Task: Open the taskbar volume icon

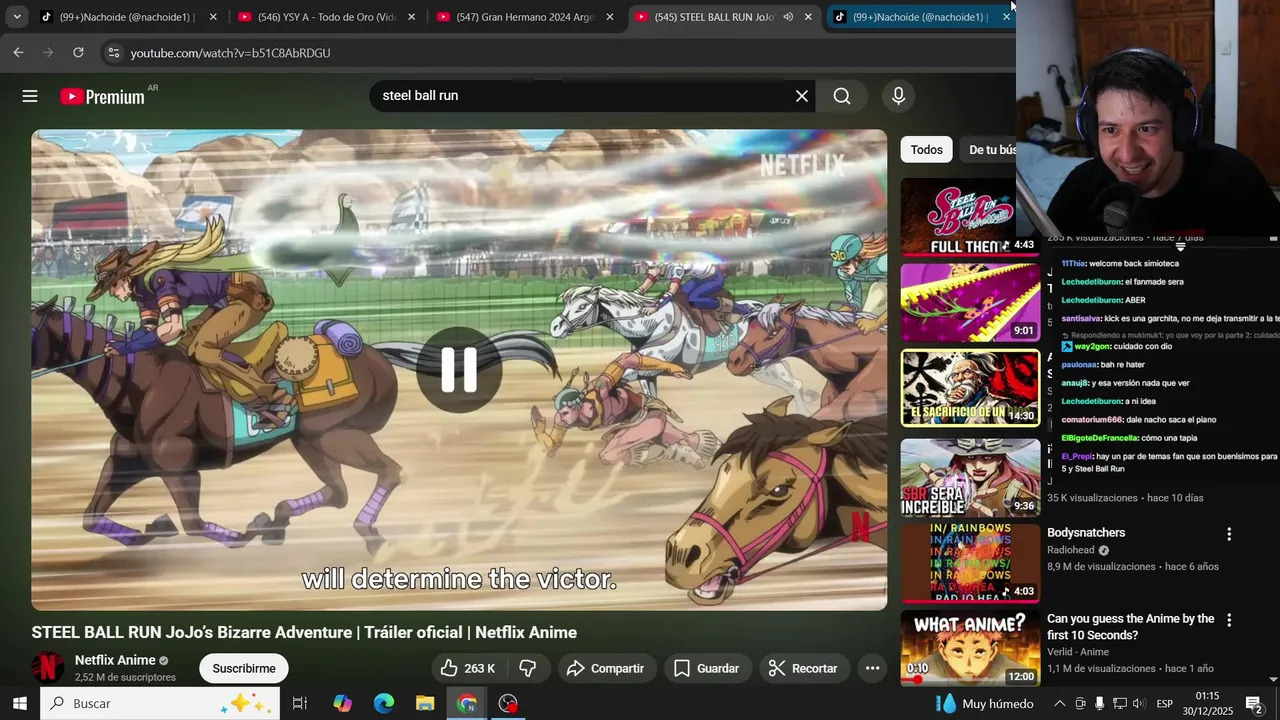Action: pos(1139,703)
